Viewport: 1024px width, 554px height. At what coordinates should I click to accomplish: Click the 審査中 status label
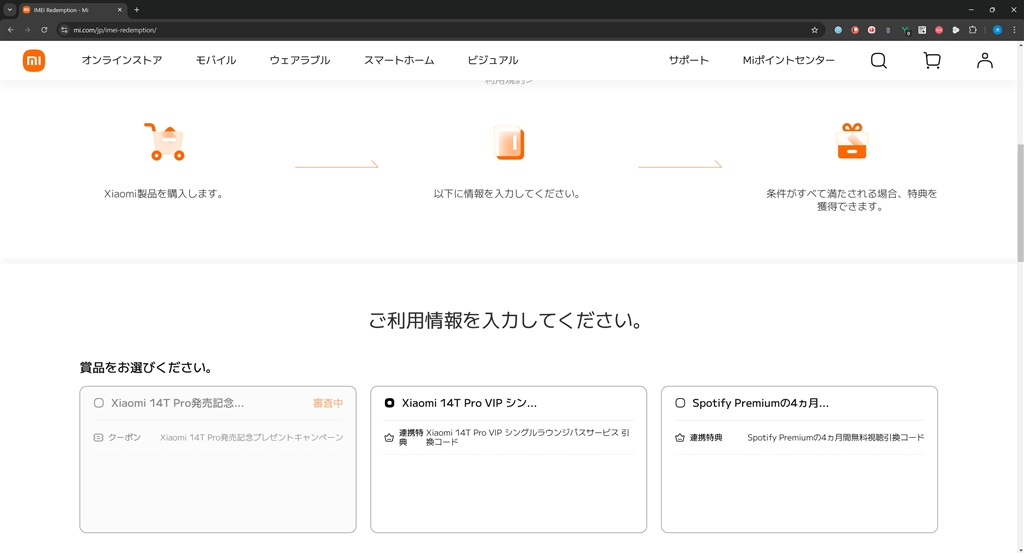point(328,403)
